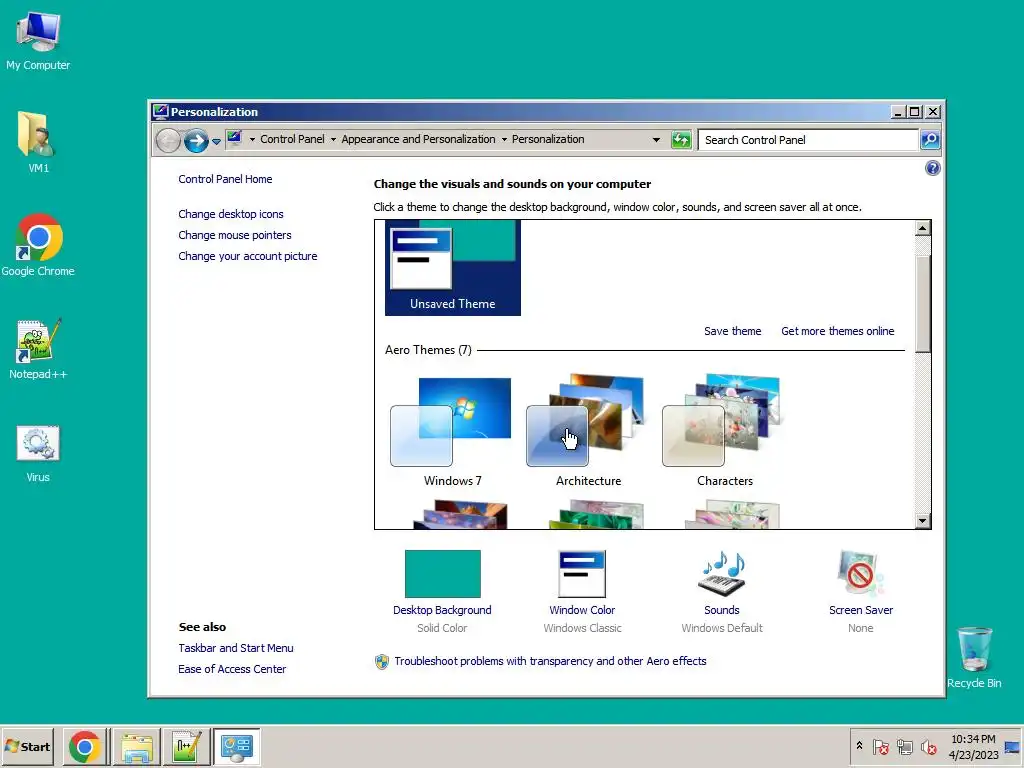The image size is (1024, 768).
Task: Click the Sounds text link
Action: pyautogui.click(x=722, y=610)
